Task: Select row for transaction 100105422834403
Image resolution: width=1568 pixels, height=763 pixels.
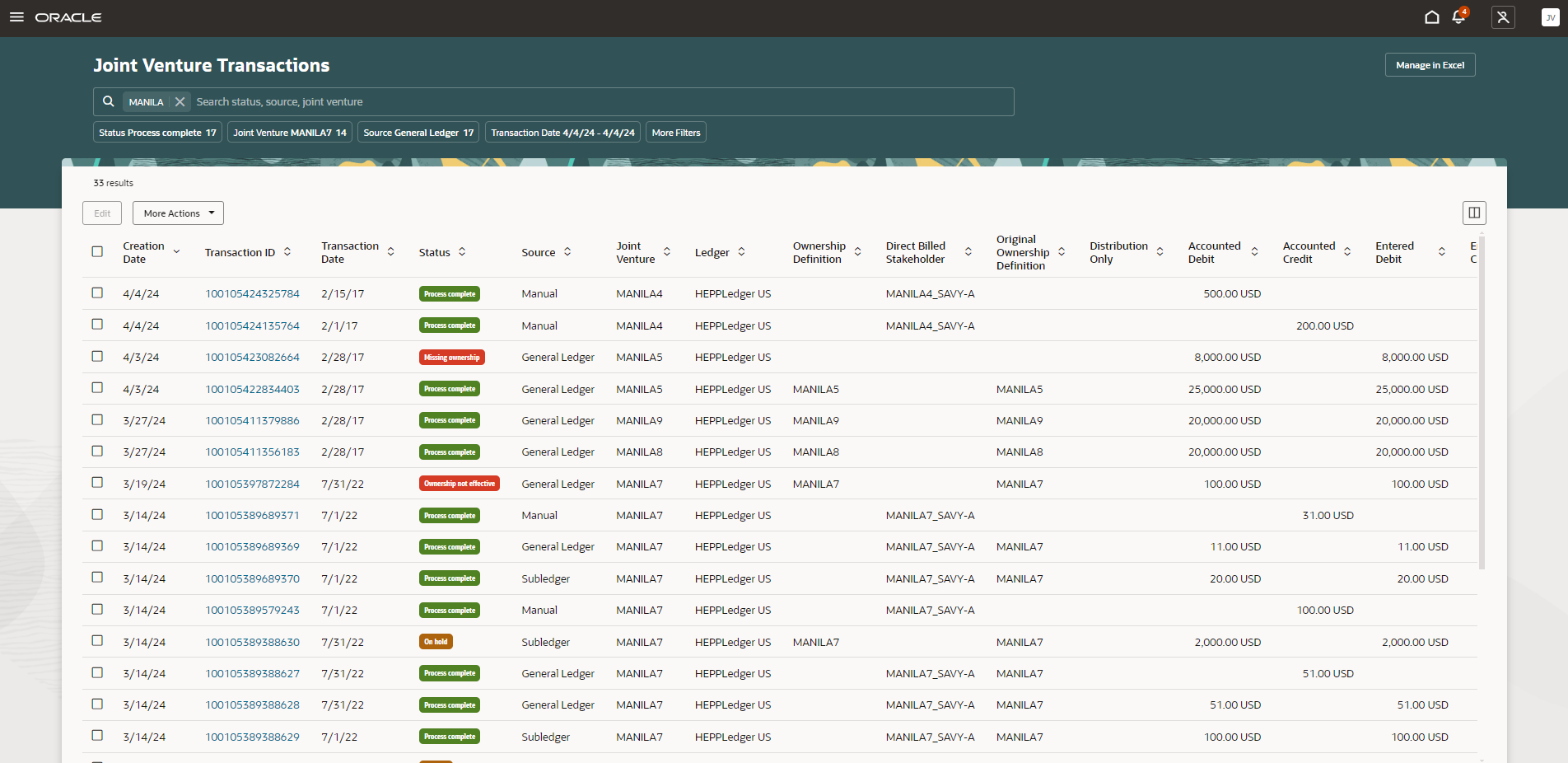Action: coord(97,387)
